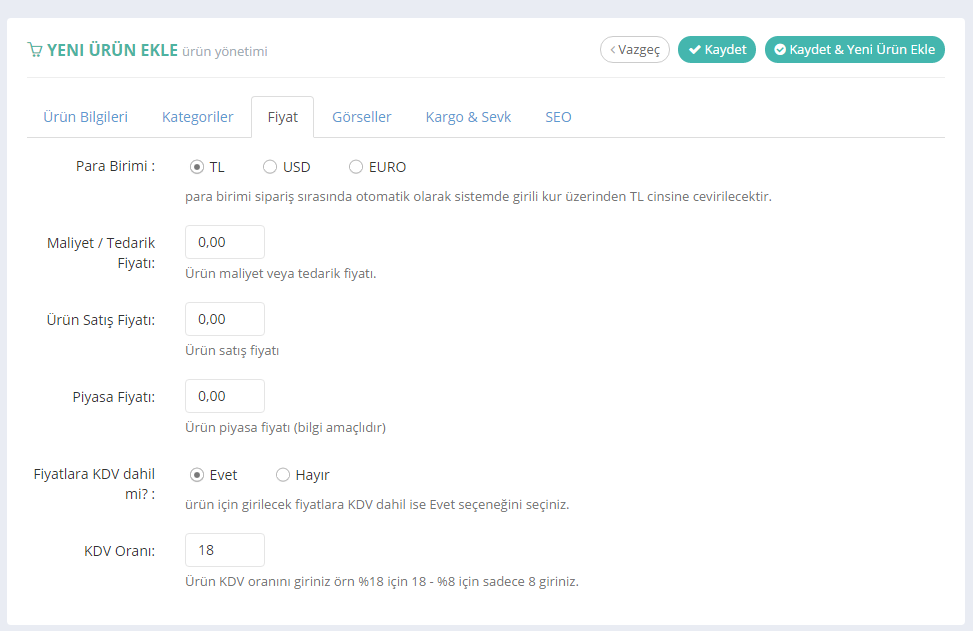Focus the Ürün Satış Fiyatı field
Screen dimensions: 973x631
tap(225, 319)
